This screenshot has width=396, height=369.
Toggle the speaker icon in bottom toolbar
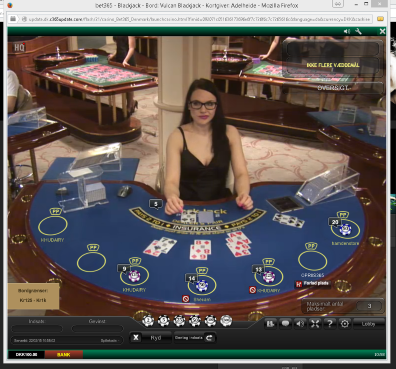click(x=300, y=323)
